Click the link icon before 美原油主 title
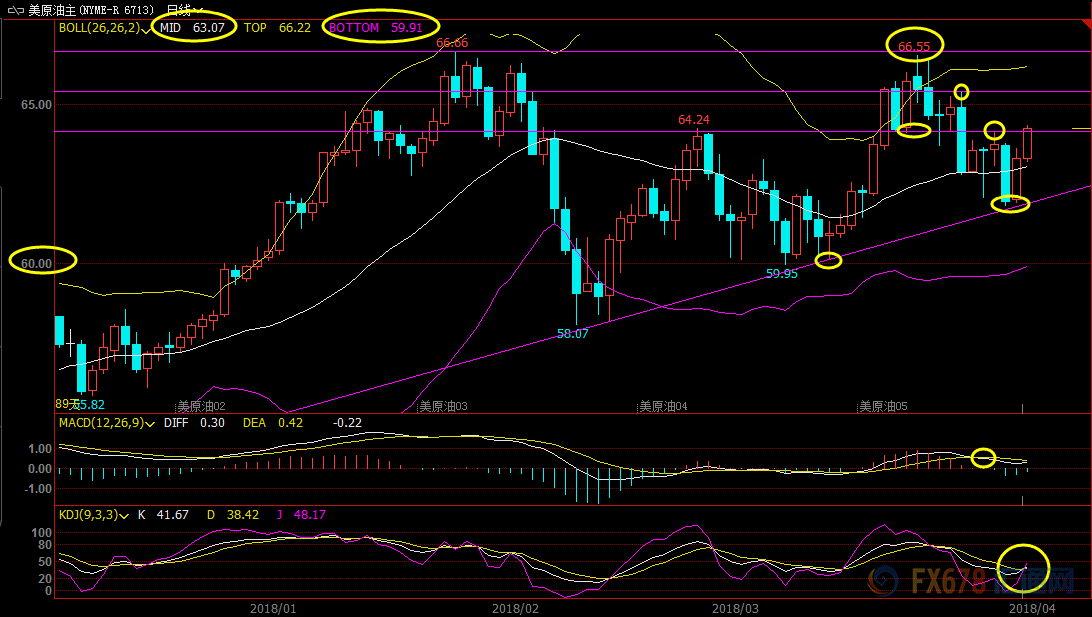 point(14,10)
